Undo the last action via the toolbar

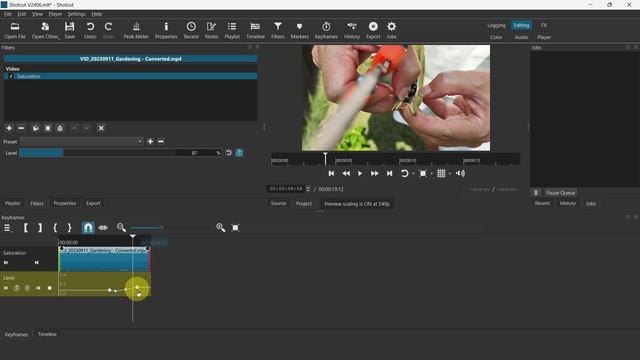click(90, 31)
